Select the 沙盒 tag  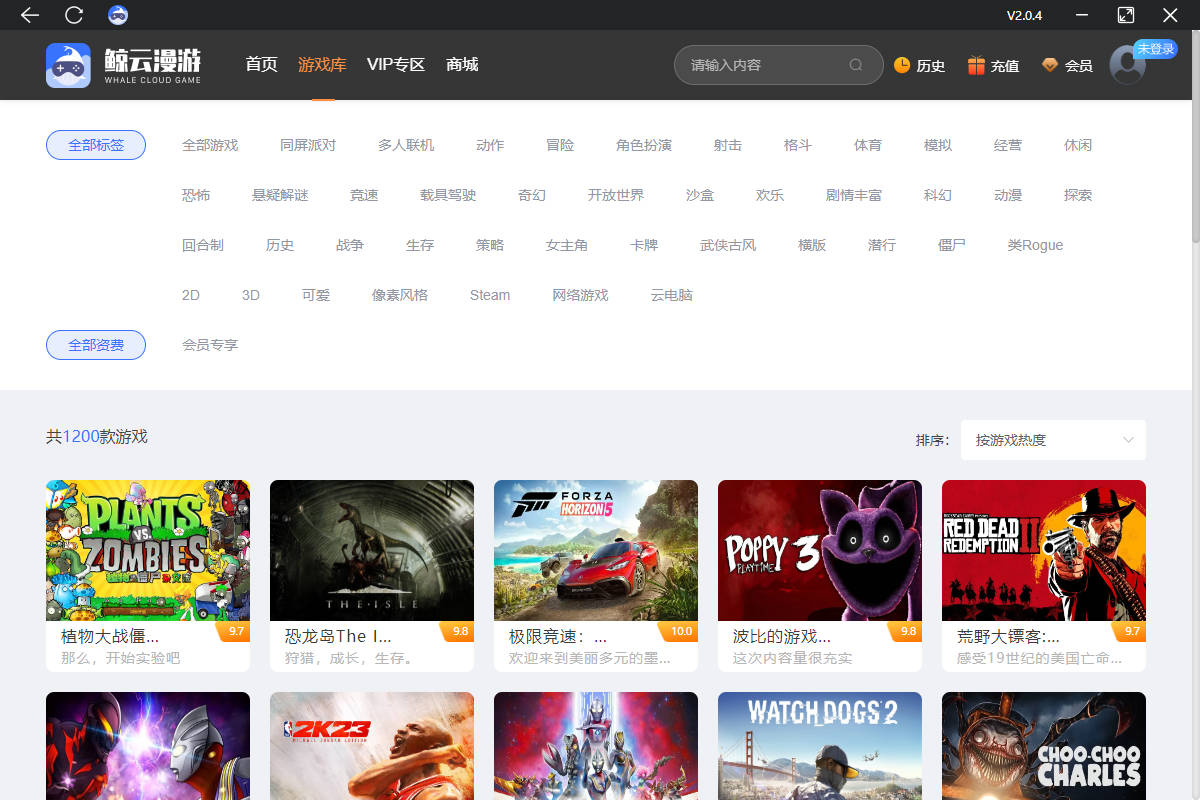click(700, 195)
